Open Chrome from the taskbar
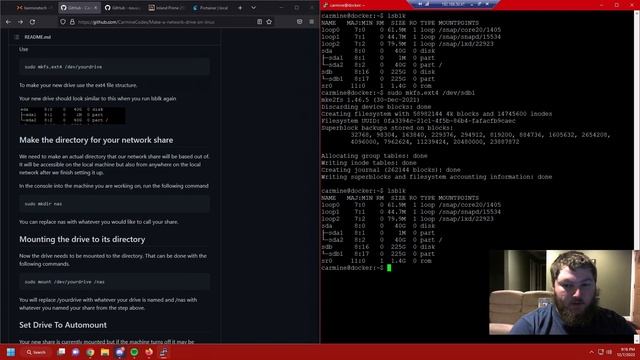 click(x=91, y=352)
